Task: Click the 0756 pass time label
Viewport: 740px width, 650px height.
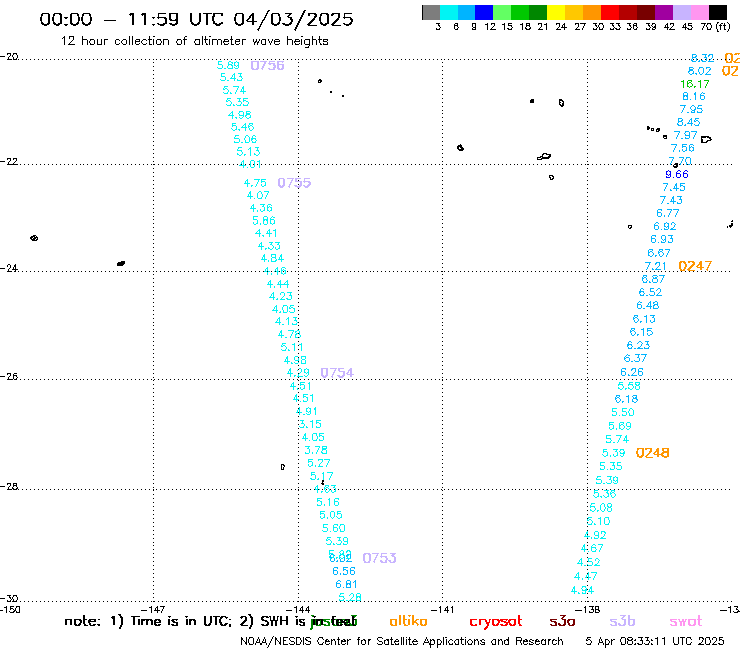Action: [268, 66]
